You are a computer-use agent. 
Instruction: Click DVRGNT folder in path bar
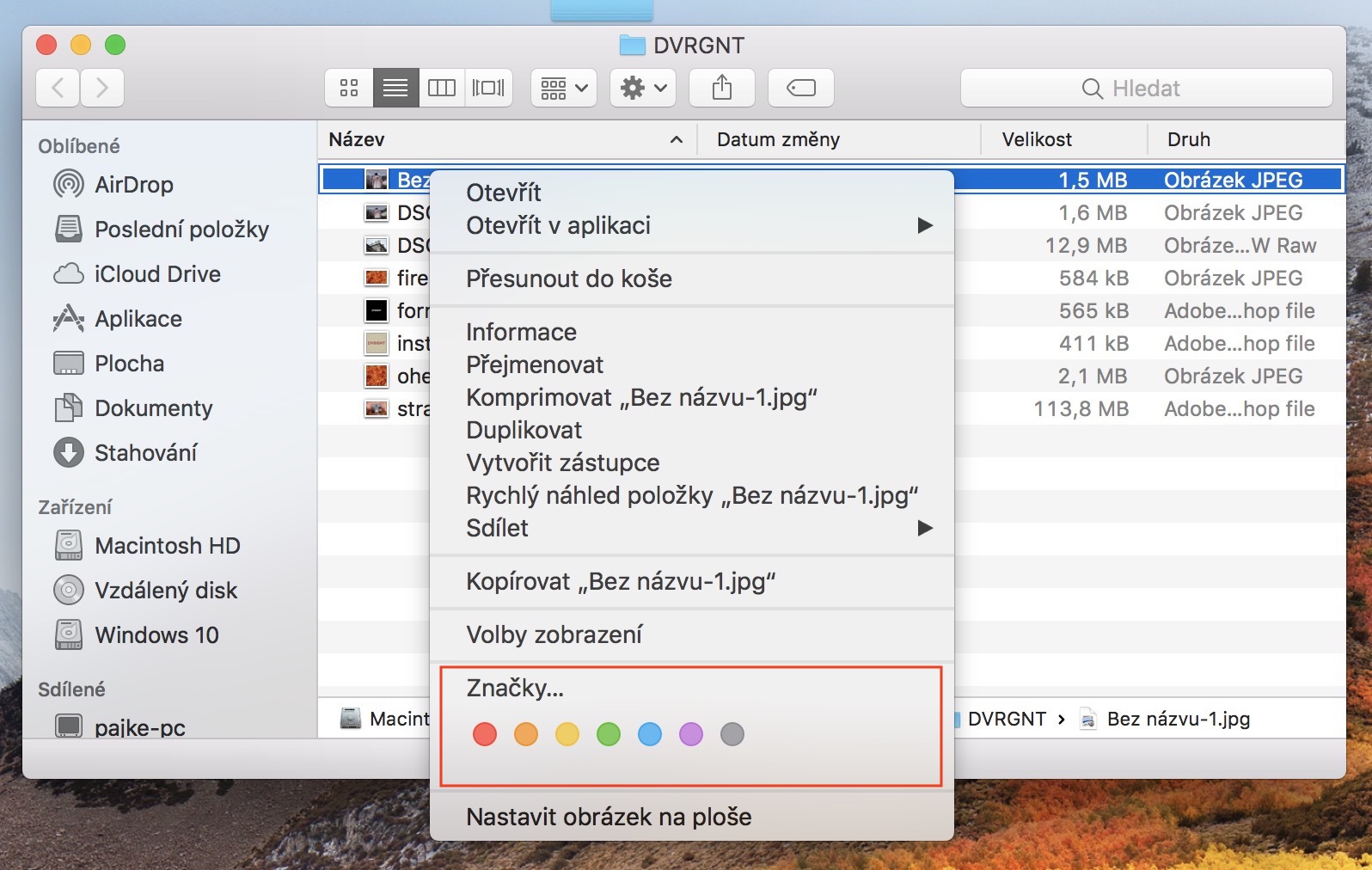1006,719
